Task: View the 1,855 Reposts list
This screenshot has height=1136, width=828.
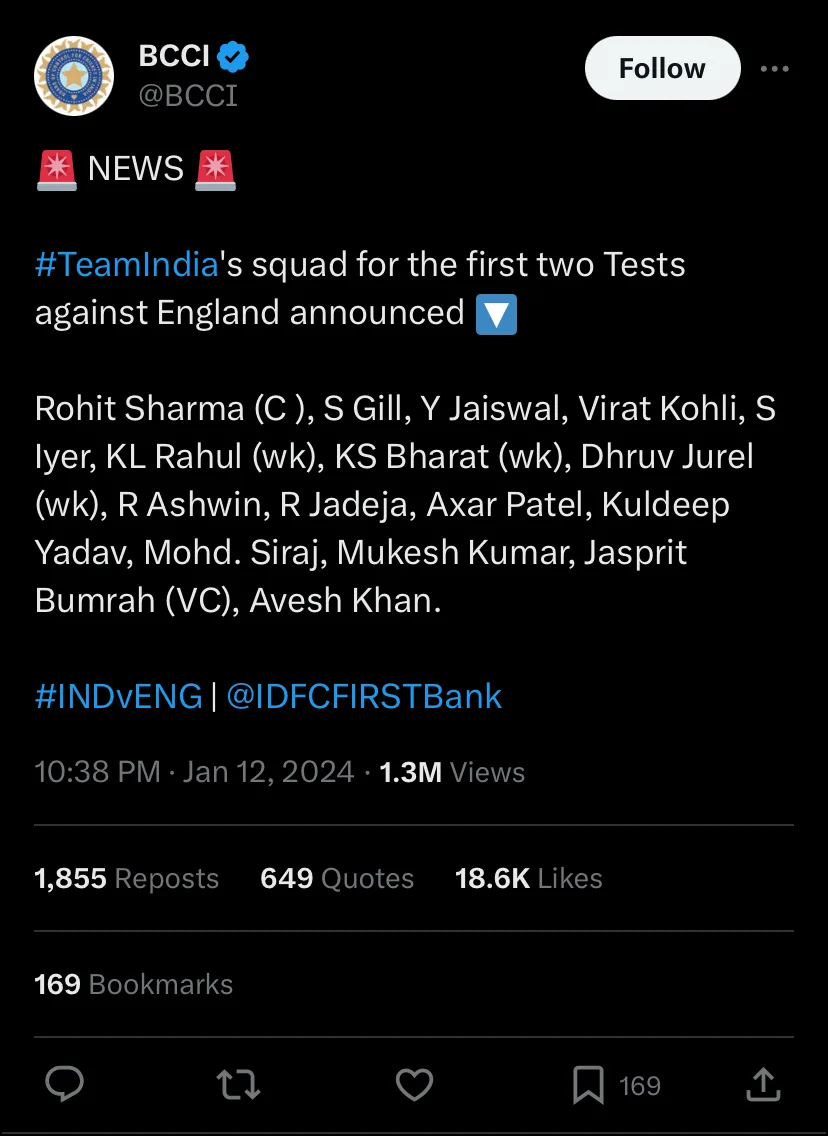Action: 126,878
